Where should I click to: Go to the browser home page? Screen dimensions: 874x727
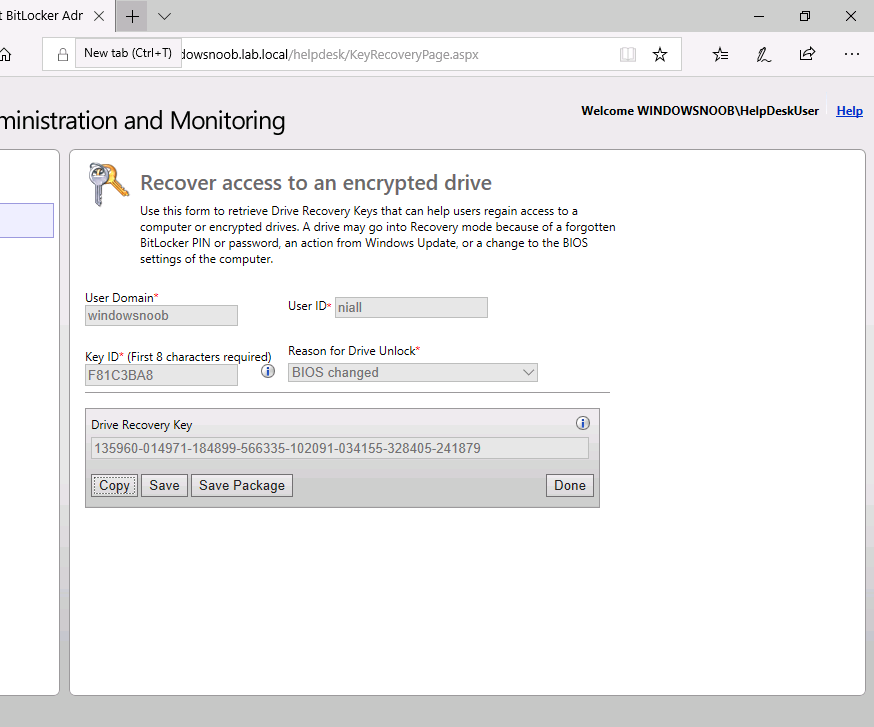tap(5, 54)
